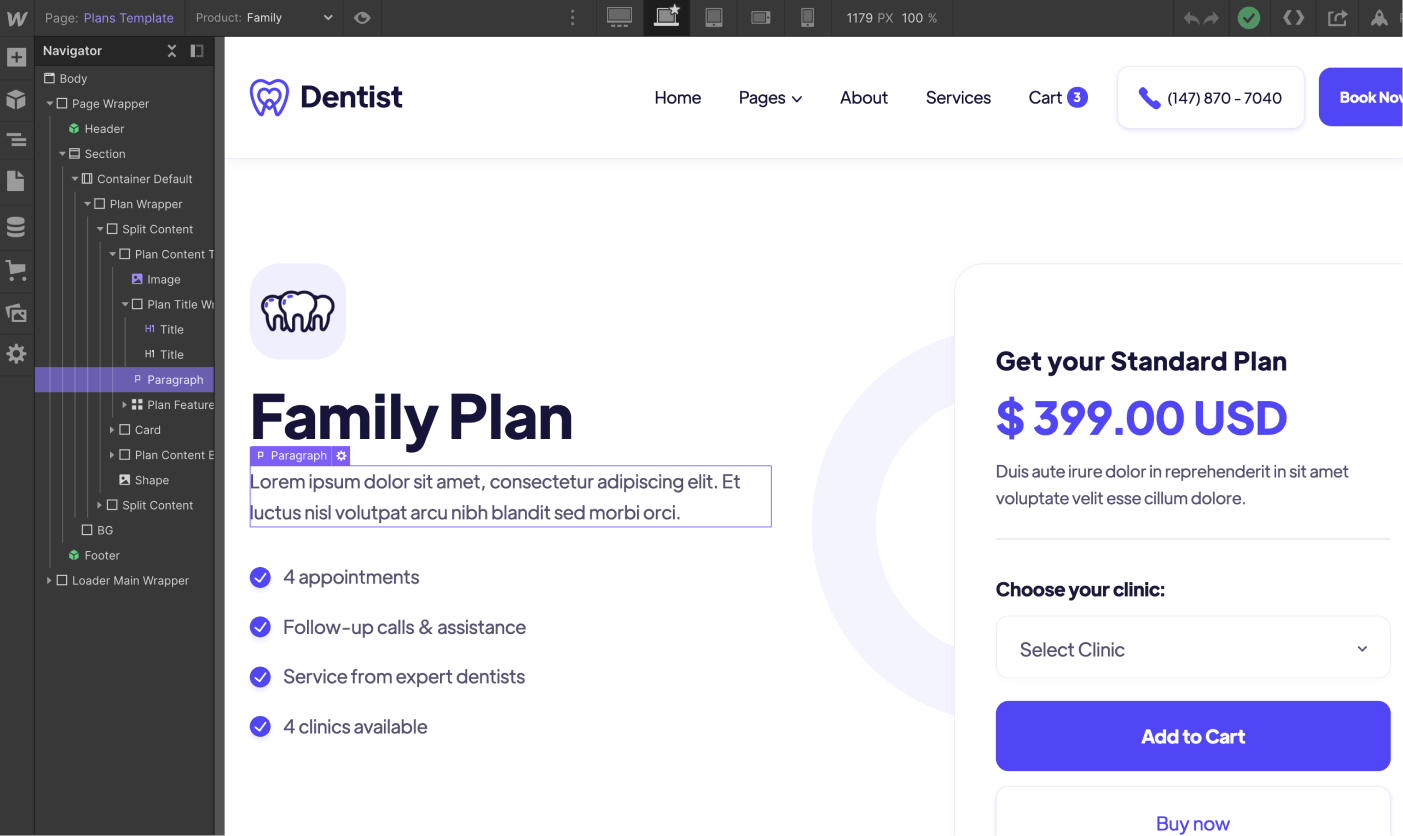Viewport: 1403px width, 836px height.
Task: Undo the last change
Action: (x=1190, y=17)
